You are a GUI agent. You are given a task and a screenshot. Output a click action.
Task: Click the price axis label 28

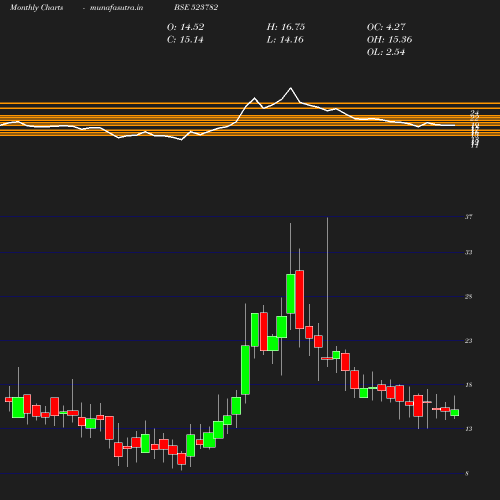[469, 297]
